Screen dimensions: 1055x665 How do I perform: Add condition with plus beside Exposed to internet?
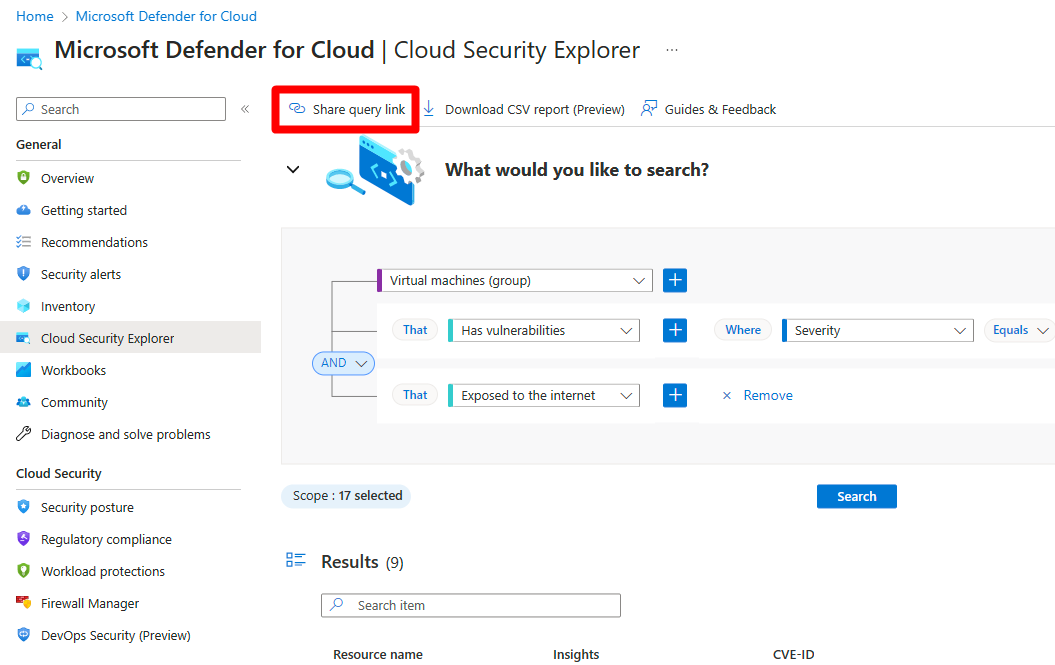tap(675, 395)
